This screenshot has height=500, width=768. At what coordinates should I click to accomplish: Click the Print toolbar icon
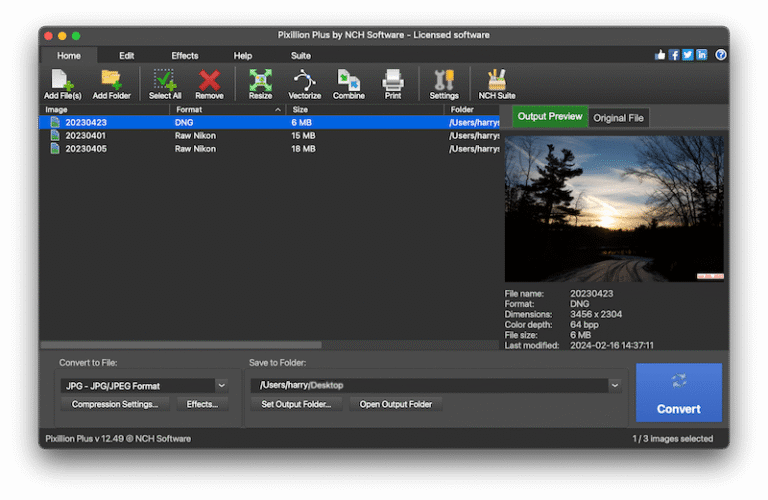(393, 84)
